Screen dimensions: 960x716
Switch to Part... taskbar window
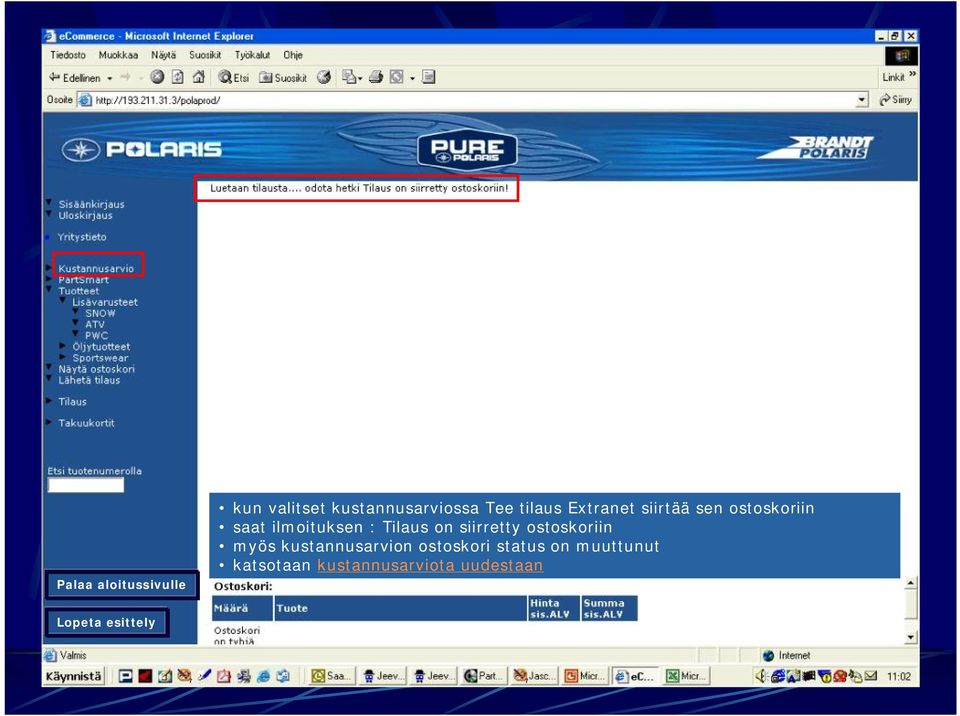pyautogui.click(x=484, y=676)
